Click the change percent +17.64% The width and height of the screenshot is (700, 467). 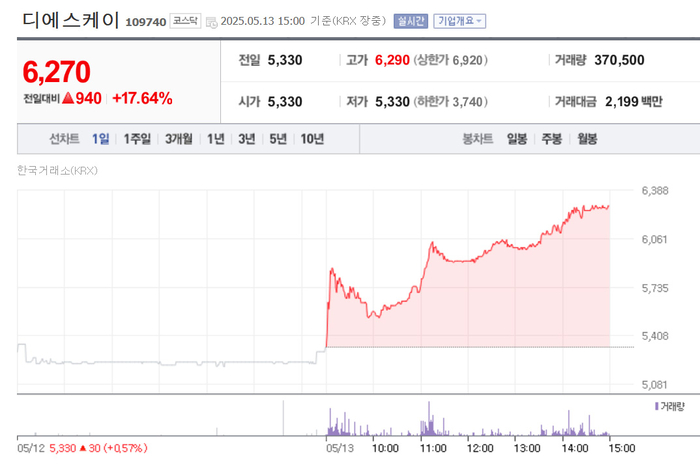point(142,98)
